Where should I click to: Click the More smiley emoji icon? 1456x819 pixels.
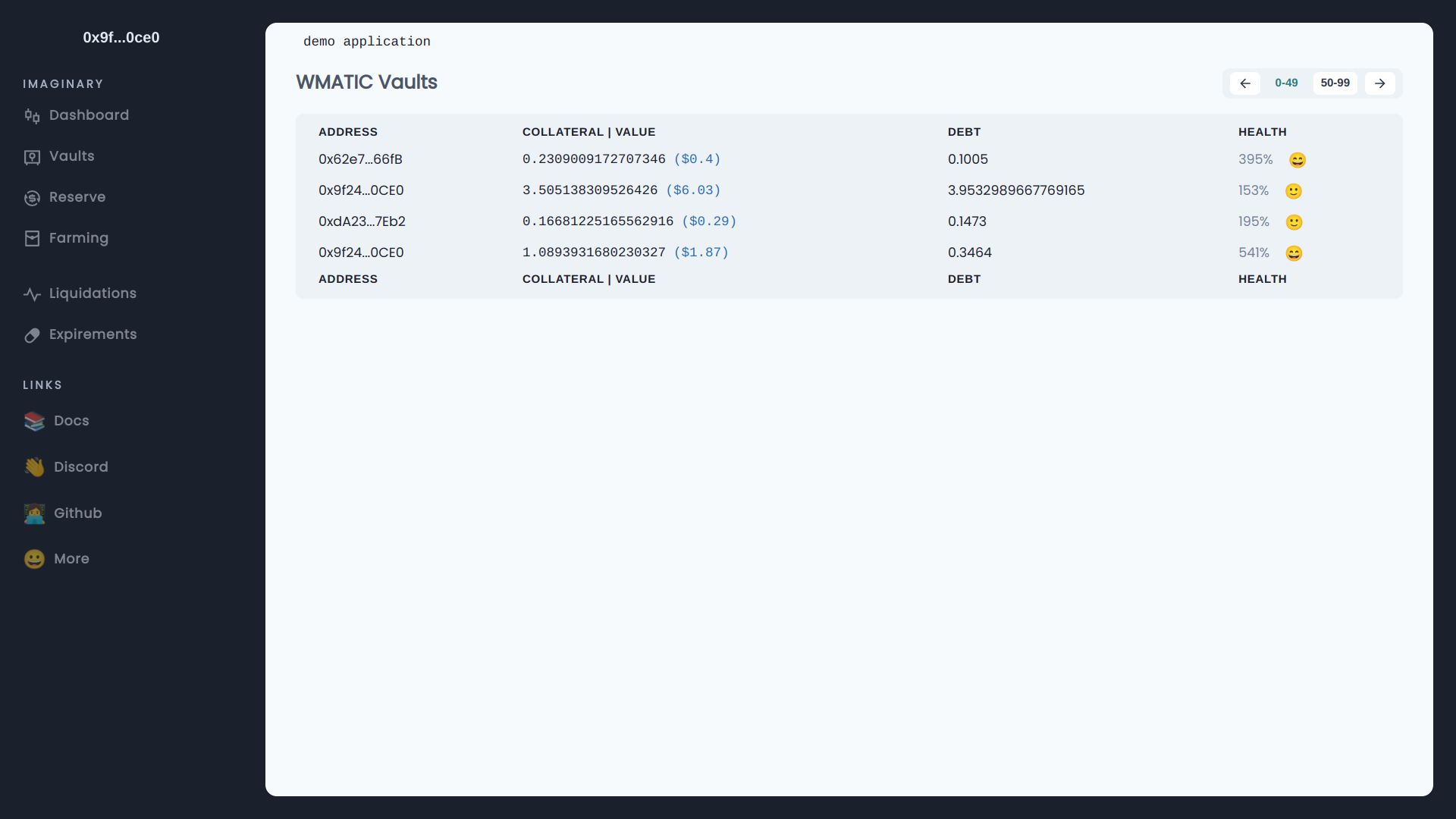(34, 559)
